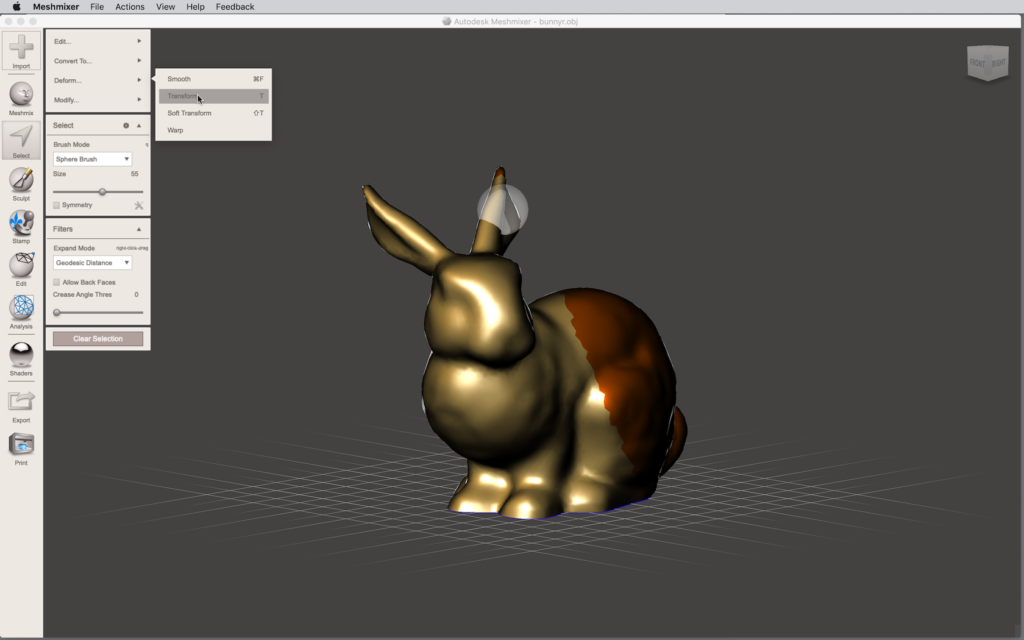Open the Meshmix tool
Image resolution: width=1024 pixels, height=640 pixels.
[21, 95]
